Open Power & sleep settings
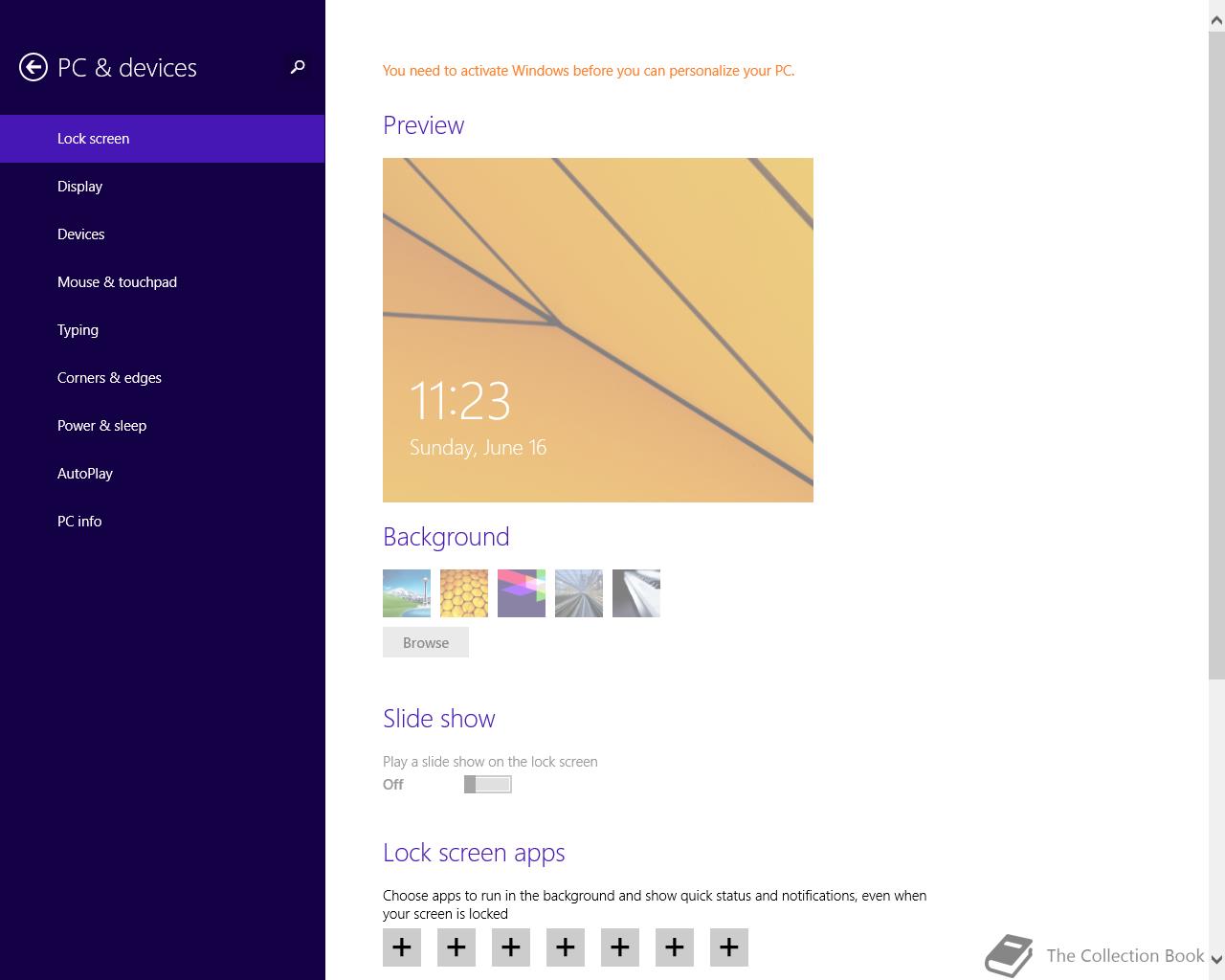1225x980 pixels. click(x=163, y=426)
